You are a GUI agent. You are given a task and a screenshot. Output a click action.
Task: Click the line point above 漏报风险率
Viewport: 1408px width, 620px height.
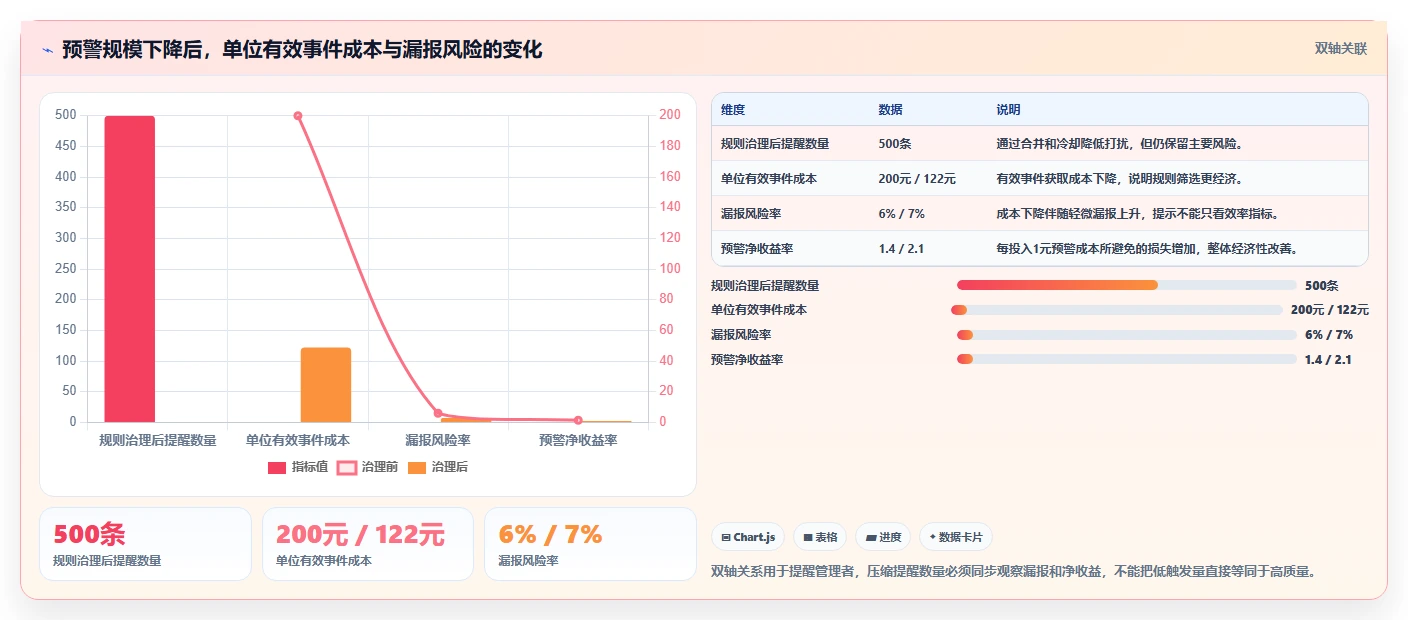click(438, 413)
